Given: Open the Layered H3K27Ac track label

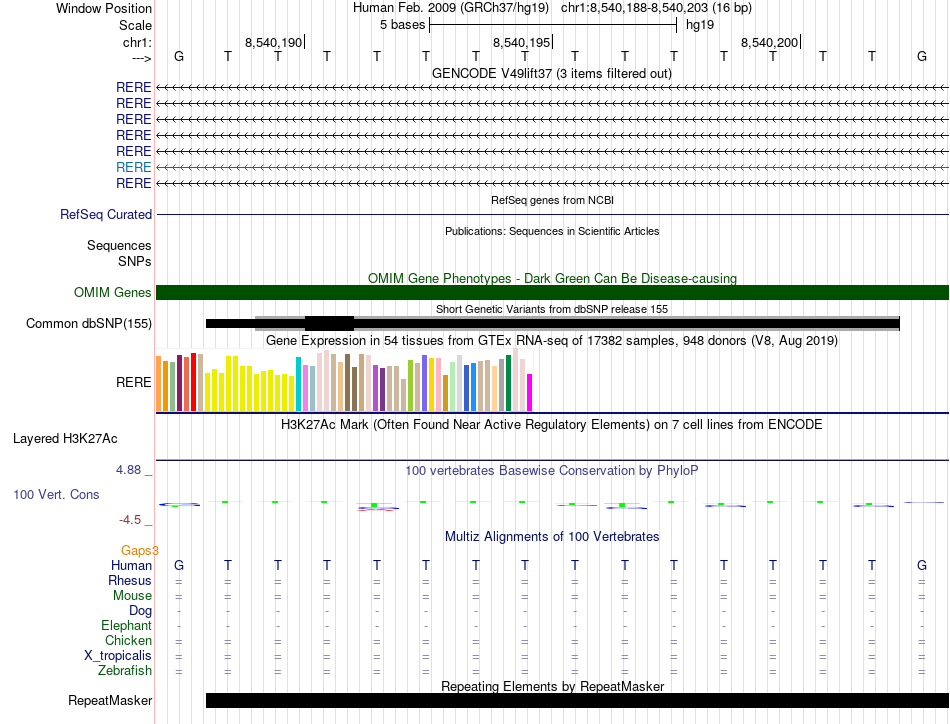Looking at the screenshot, I should point(65,439).
